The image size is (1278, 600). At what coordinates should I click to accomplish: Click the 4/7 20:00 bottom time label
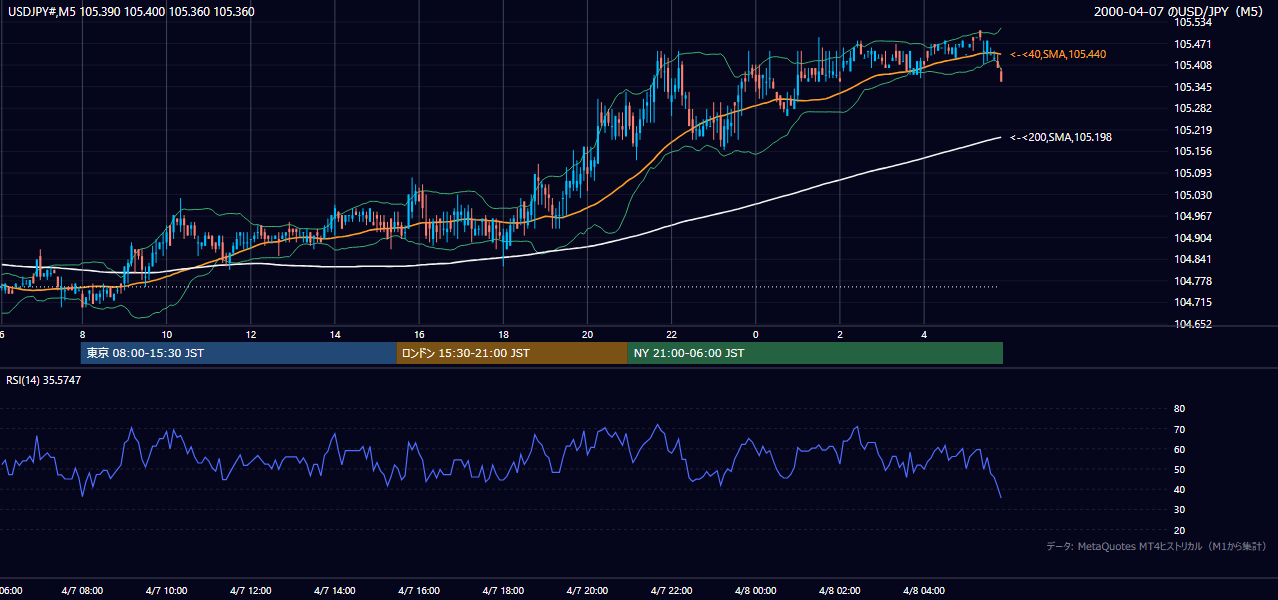587,591
